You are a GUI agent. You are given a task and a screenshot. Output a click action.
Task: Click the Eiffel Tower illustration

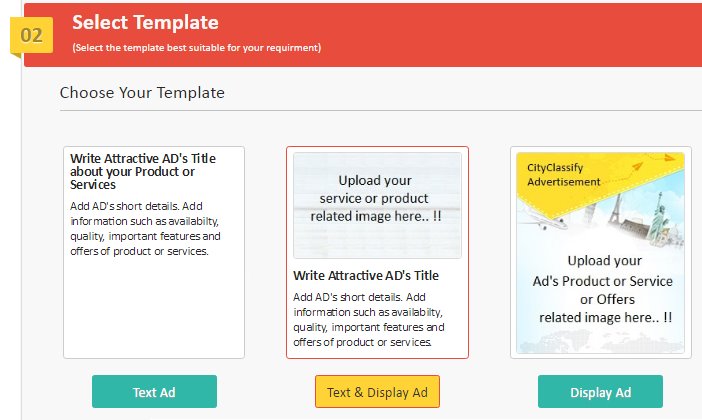(x=615, y=209)
